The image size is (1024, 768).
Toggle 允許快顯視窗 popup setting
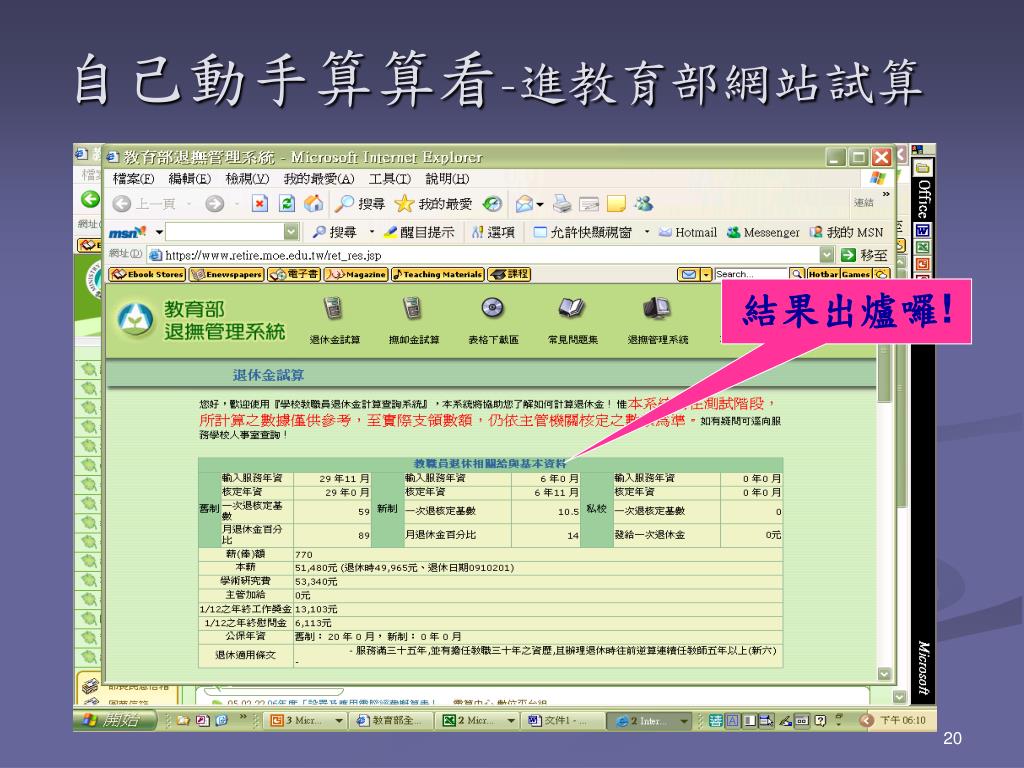[x=583, y=232]
